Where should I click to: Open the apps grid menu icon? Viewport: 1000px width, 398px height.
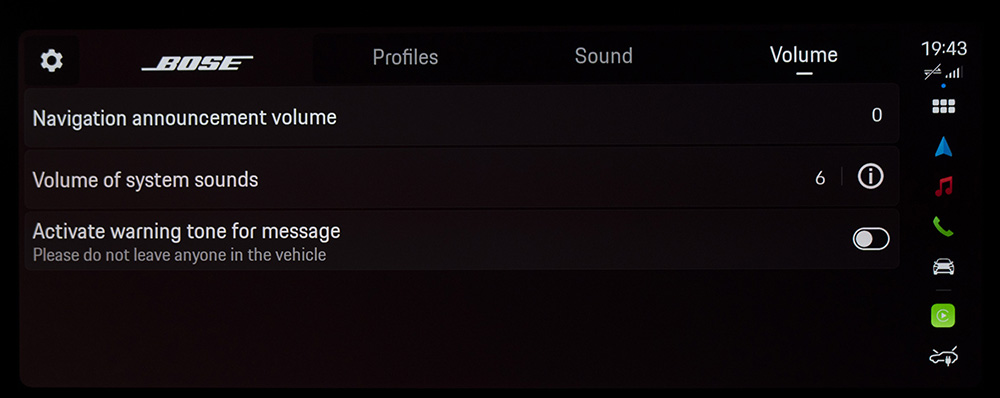click(943, 107)
